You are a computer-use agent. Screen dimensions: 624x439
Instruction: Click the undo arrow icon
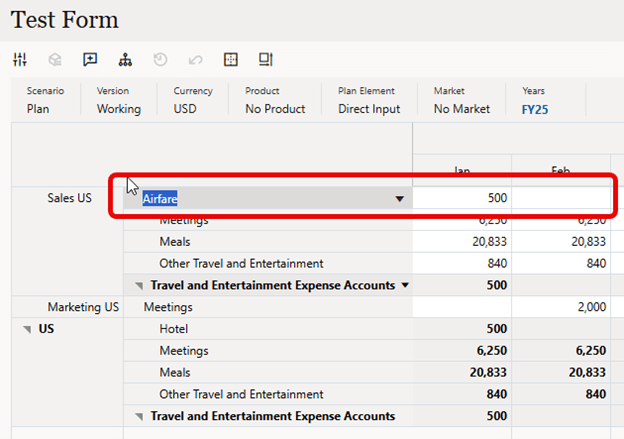(x=195, y=59)
